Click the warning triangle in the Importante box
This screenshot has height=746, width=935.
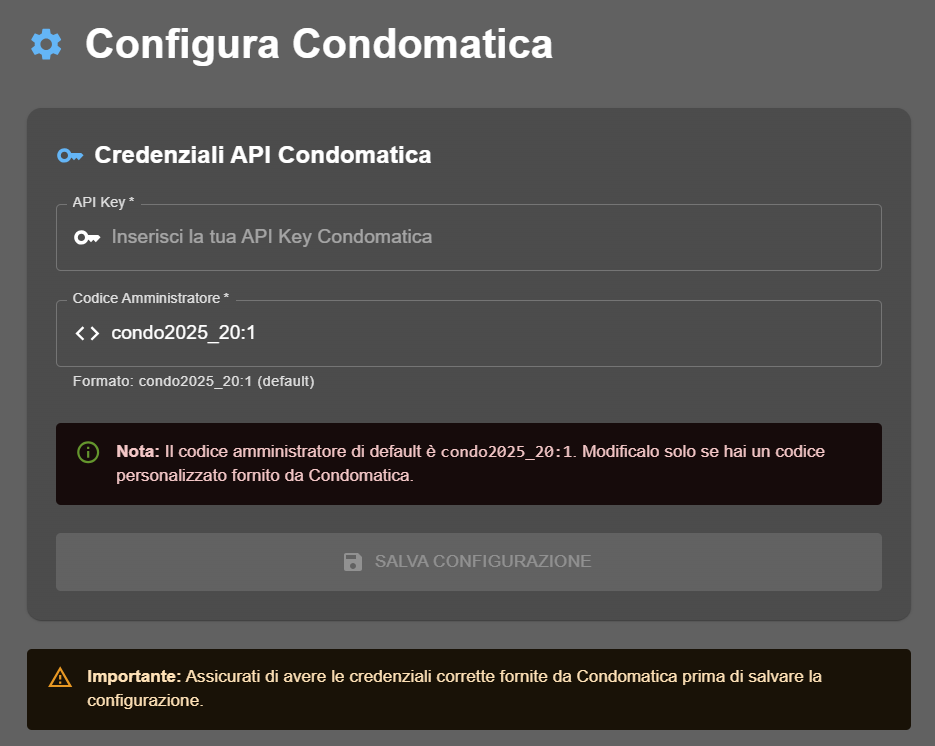click(58, 676)
